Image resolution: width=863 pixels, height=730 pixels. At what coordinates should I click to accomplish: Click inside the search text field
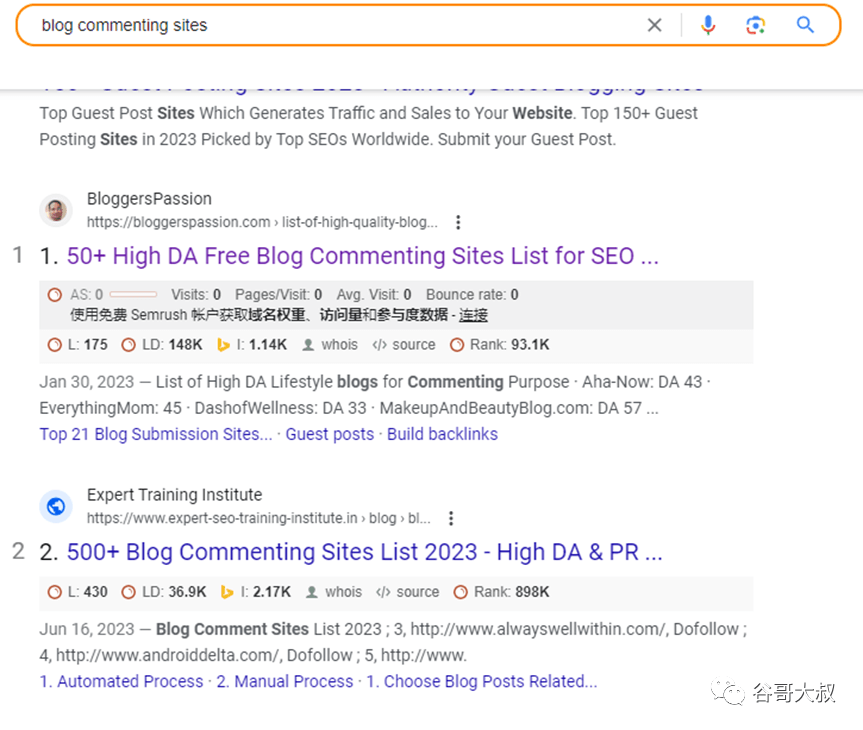330,25
